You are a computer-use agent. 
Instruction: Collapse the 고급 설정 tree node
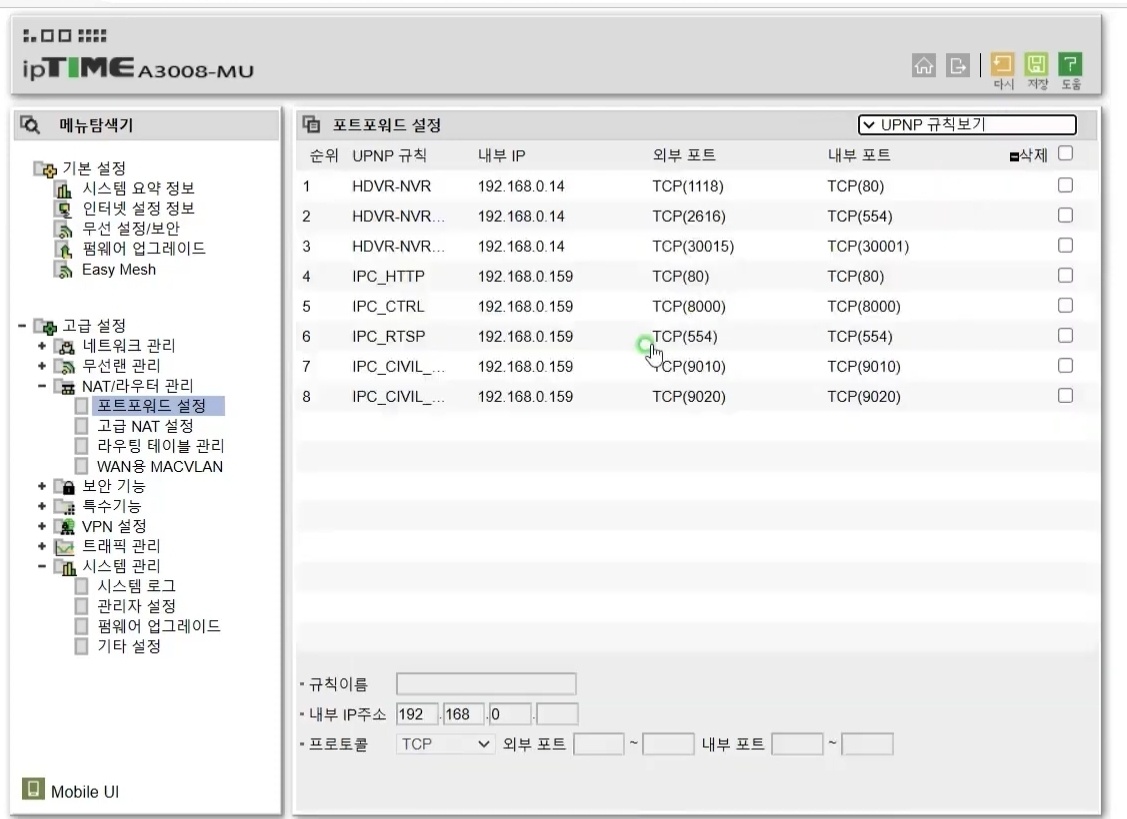pos(22,326)
